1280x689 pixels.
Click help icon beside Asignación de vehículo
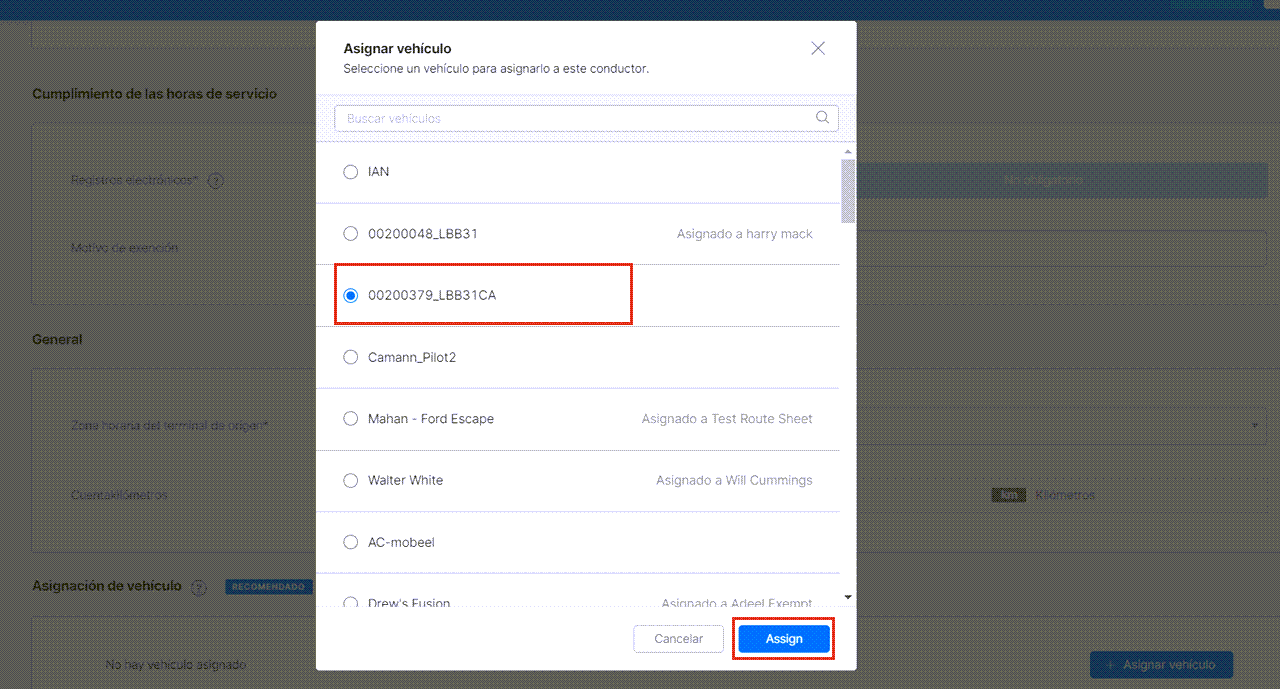coord(198,587)
